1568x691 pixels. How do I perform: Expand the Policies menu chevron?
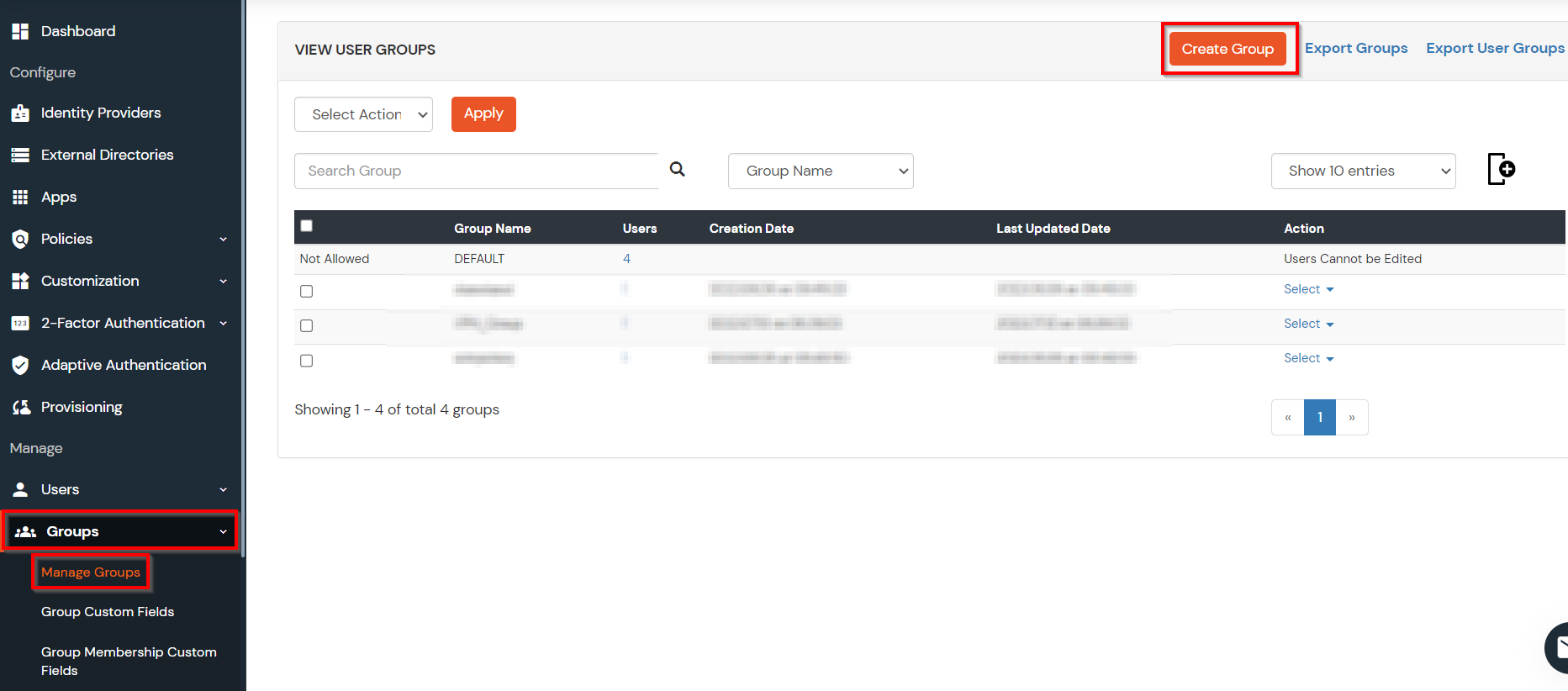coord(223,239)
